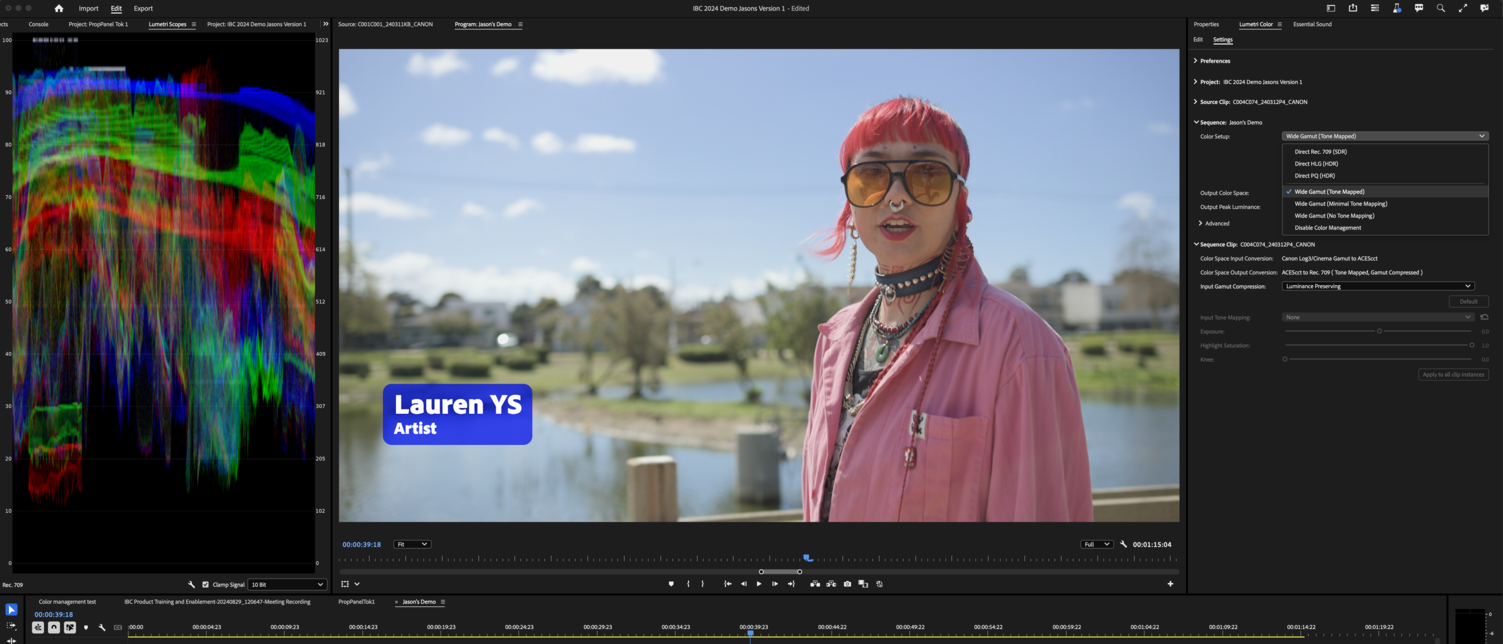Screen dimensions: 1503x644
Task: Select Direct Rec. 709 (SDR) option
Action: point(1320,151)
